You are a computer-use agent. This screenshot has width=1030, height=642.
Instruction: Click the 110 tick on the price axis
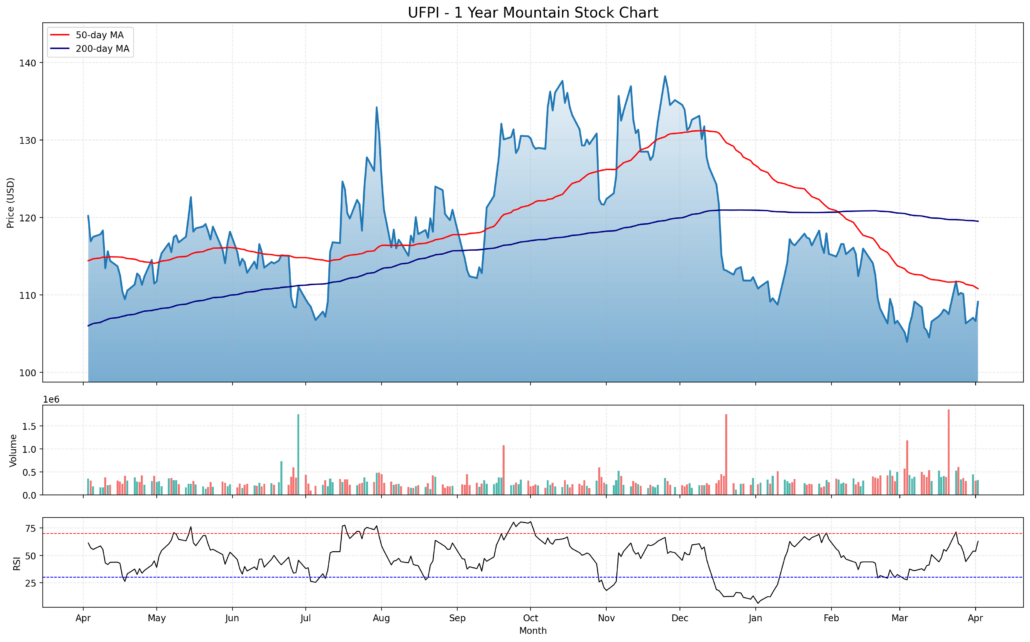tap(28, 295)
